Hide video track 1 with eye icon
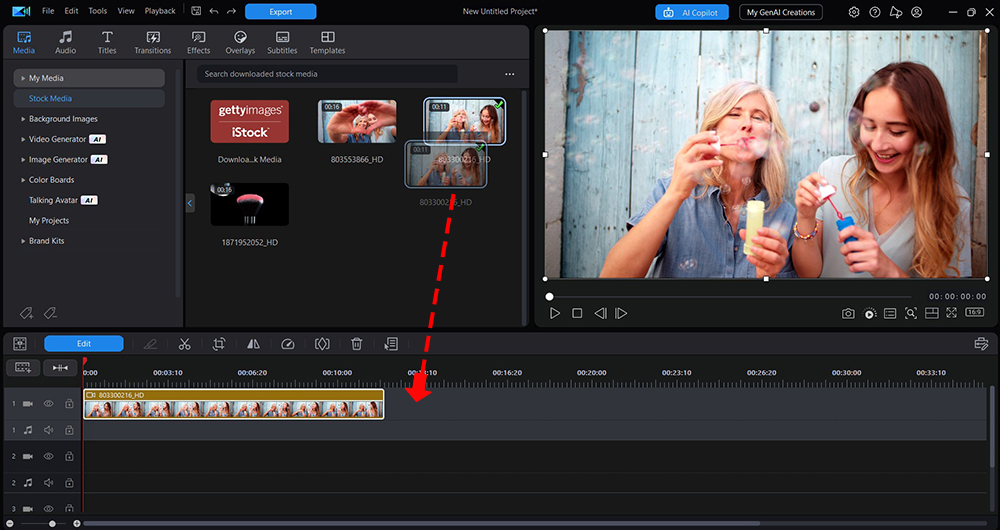The image size is (1000, 530). coord(48,403)
